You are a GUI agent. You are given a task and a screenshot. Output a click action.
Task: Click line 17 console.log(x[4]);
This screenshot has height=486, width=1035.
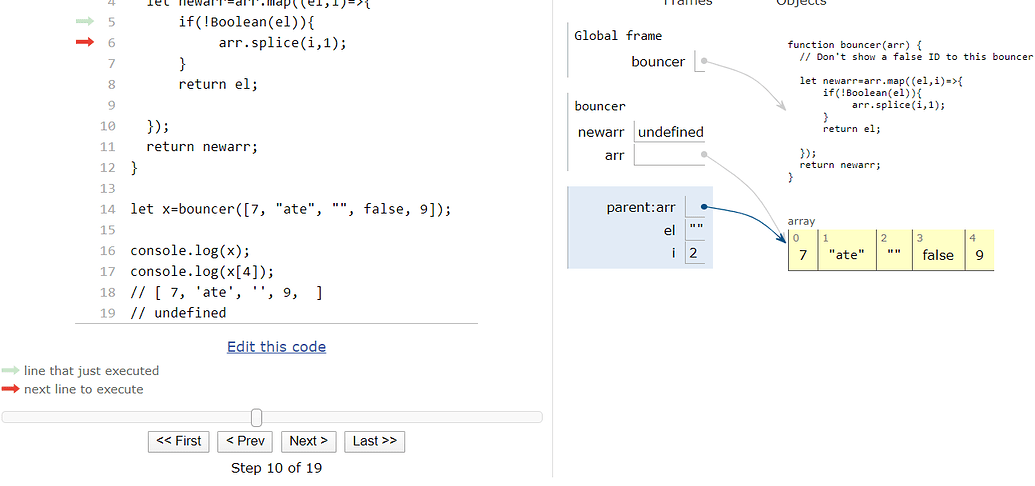click(x=202, y=271)
